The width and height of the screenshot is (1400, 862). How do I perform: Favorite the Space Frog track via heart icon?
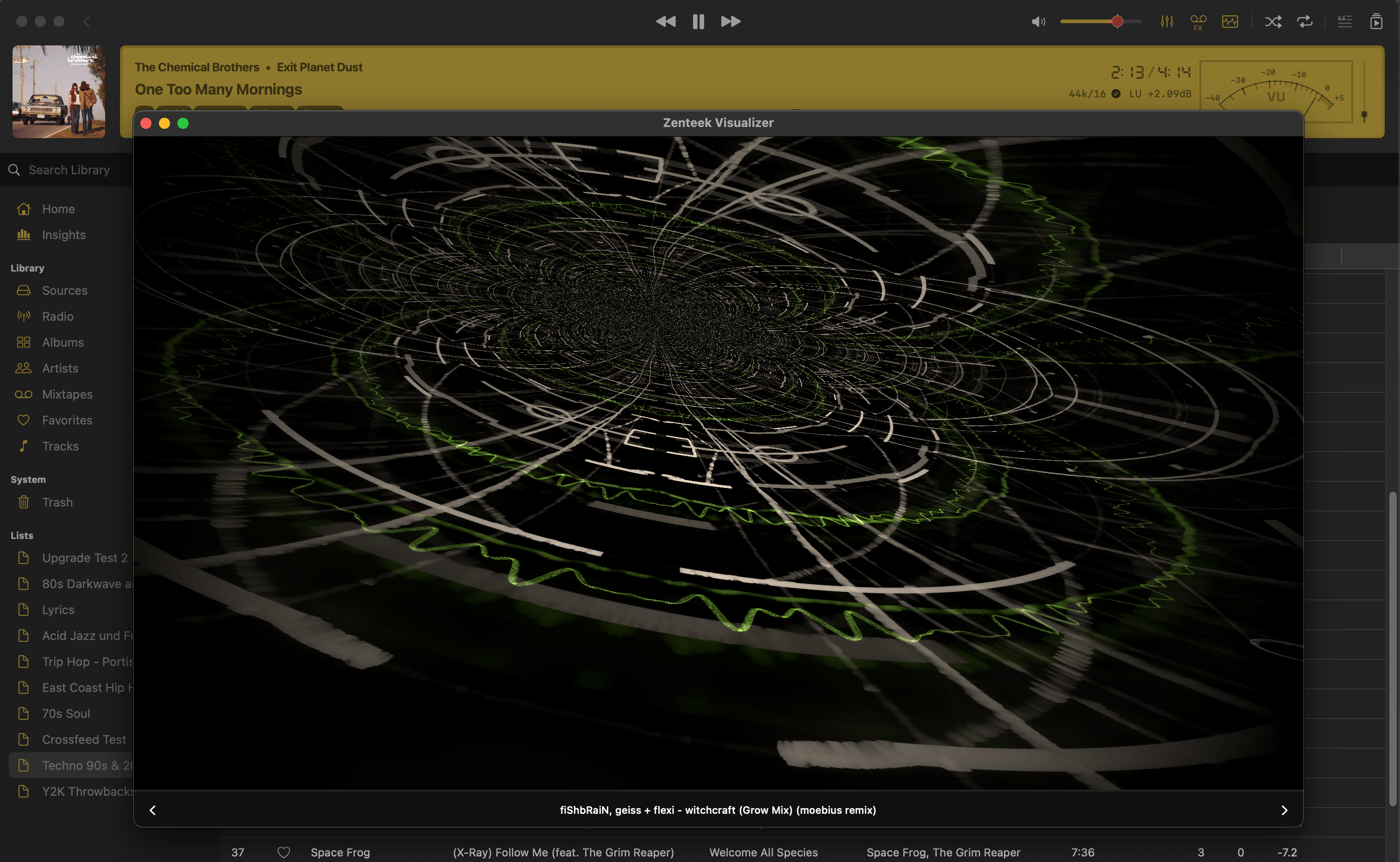coord(283,852)
